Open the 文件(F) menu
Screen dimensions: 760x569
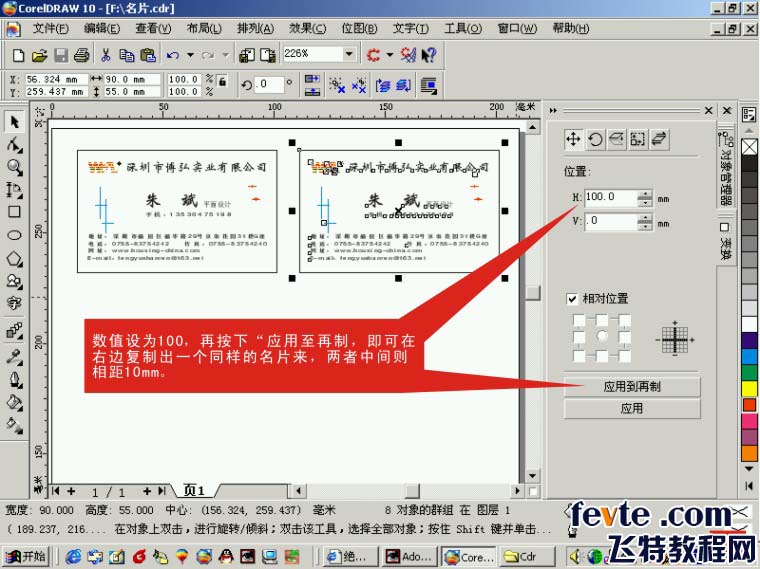click(x=50, y=29)
